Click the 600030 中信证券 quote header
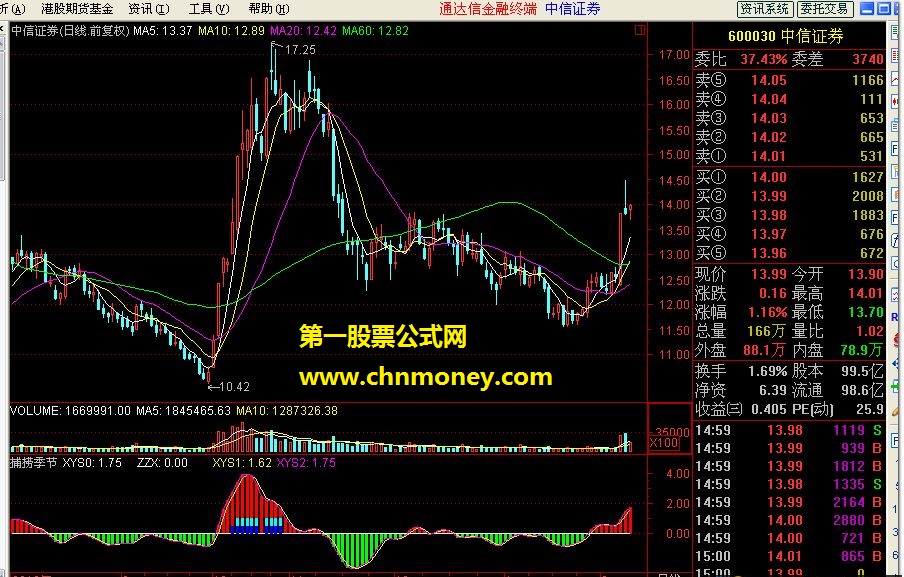Viewport: 904px width, 577px height. tap(785, 36)
